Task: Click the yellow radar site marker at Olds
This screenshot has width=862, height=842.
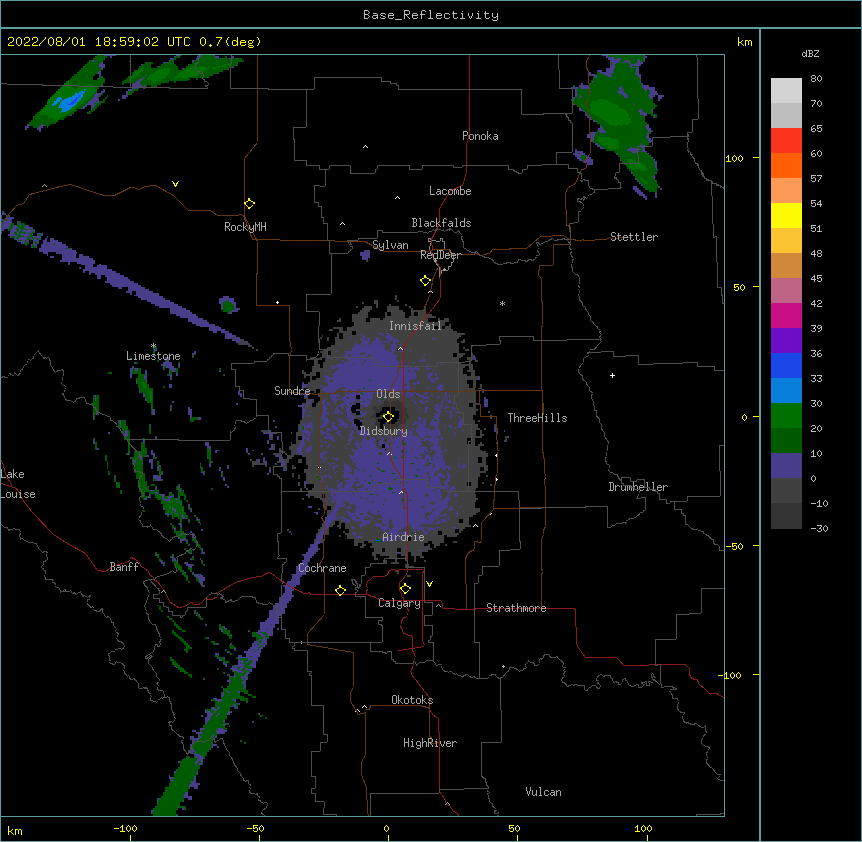Action: [x=388, y=416]
